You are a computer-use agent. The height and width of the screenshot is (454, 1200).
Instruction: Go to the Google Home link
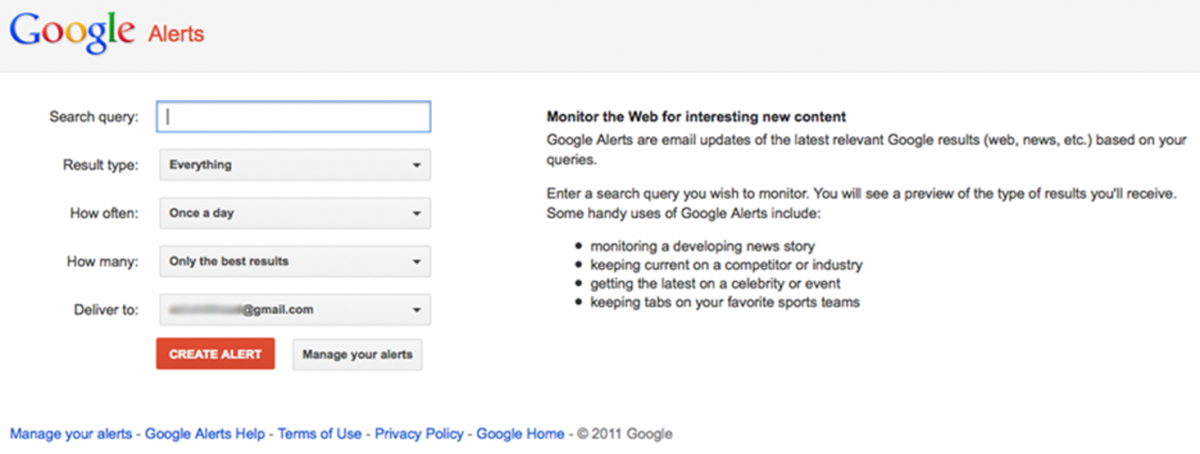pyautogui.click(x=520, y=434)
